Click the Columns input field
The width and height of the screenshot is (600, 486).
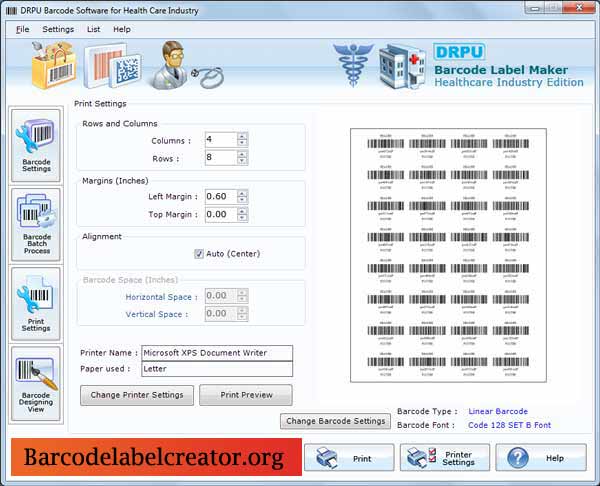point(221,139)
